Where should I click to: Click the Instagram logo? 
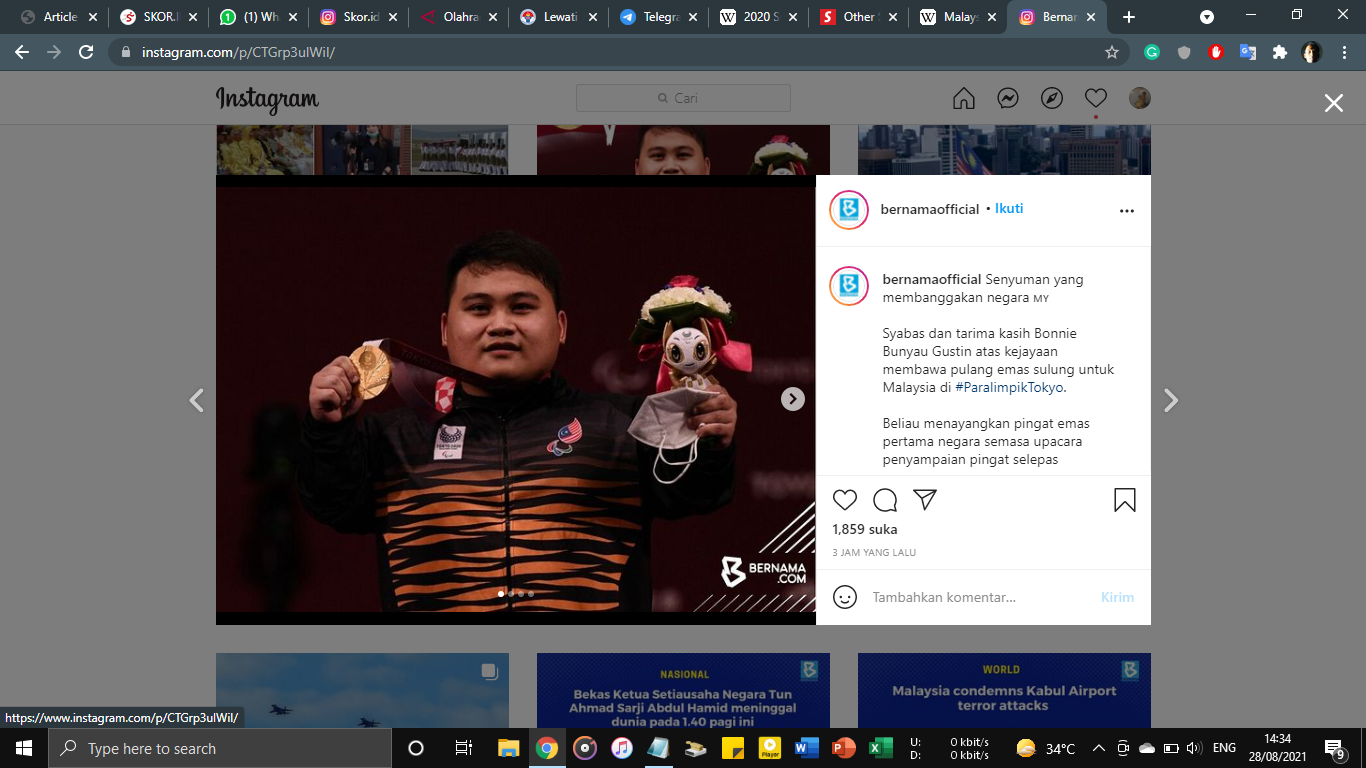[267, 99]
